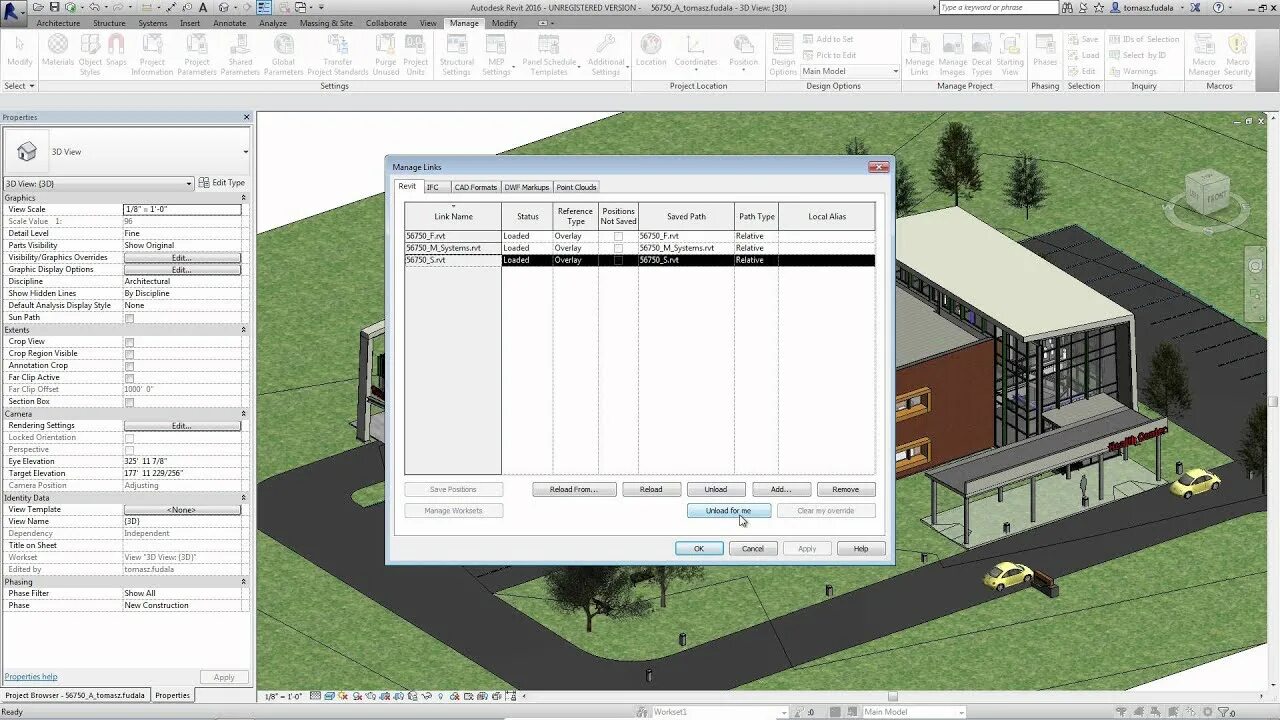Collapse the Camera properties section

point(243,414)
